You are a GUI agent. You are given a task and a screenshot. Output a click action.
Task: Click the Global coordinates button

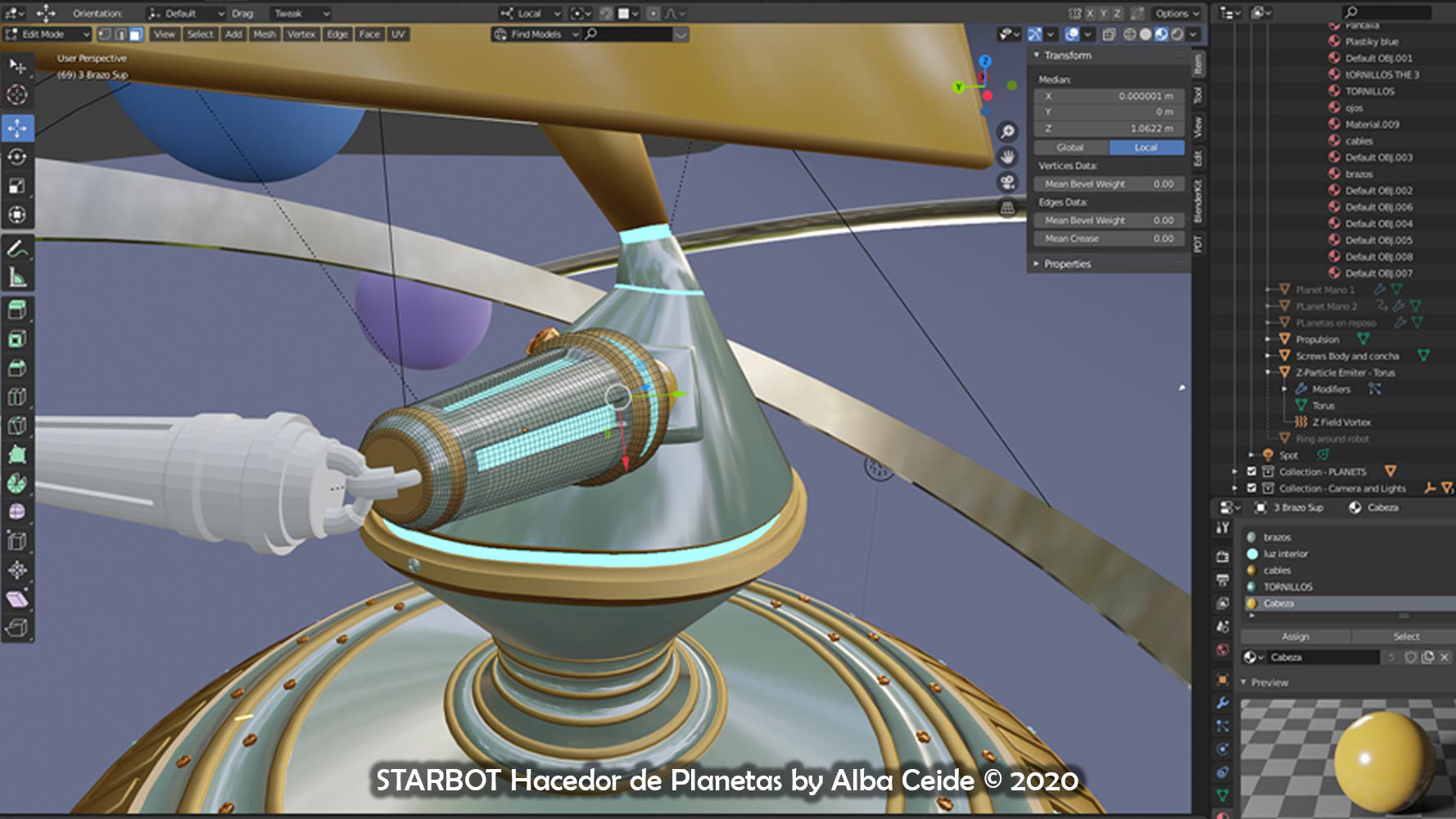pyautogui.click(x=1070, y=147)
